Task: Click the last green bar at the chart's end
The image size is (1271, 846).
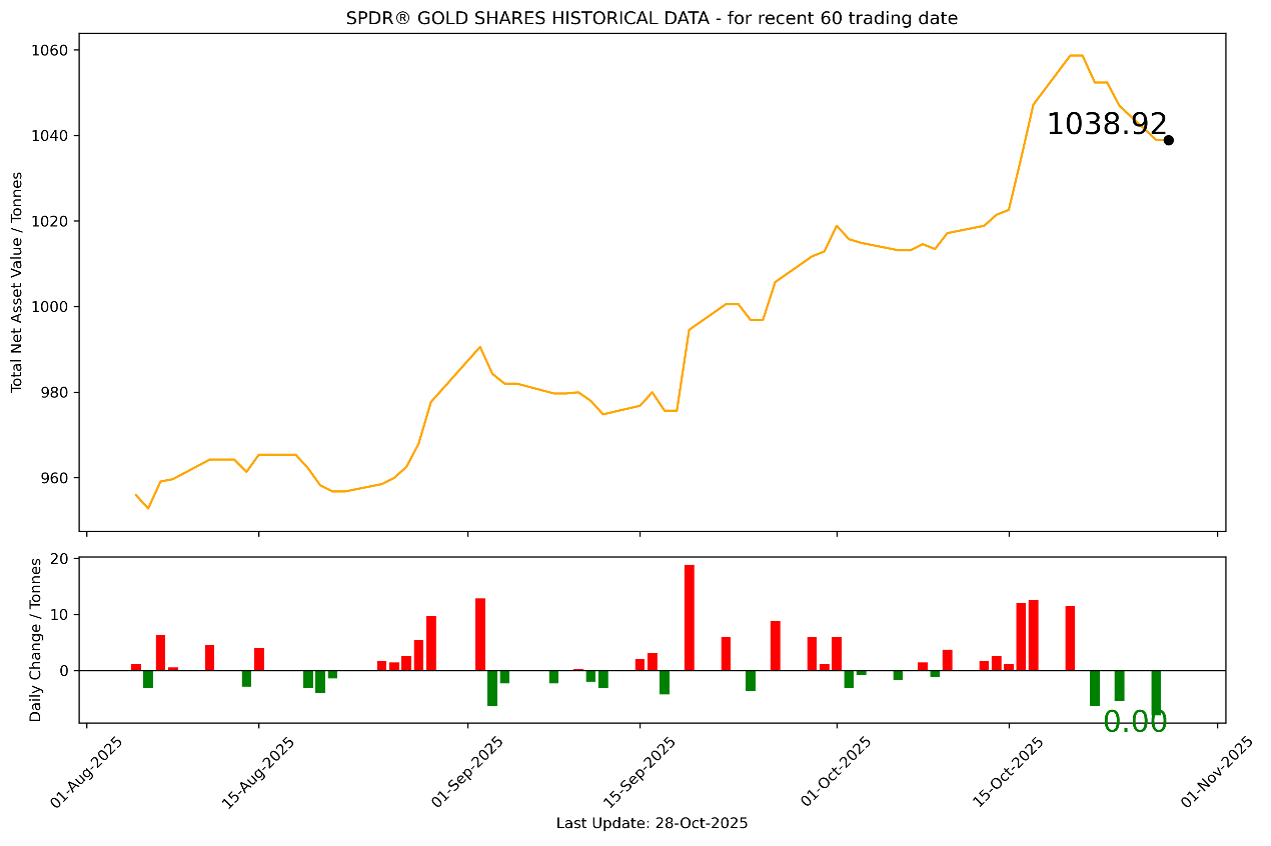Action: click(x=1156, y=692)
